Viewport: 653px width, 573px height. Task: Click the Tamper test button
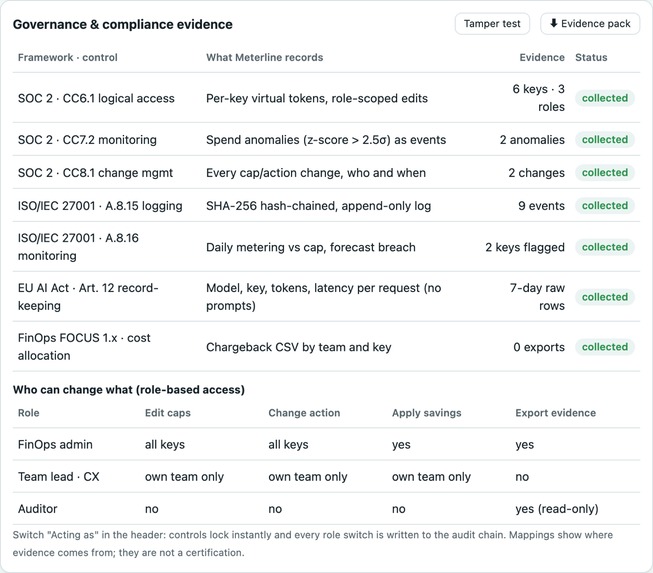492,24
